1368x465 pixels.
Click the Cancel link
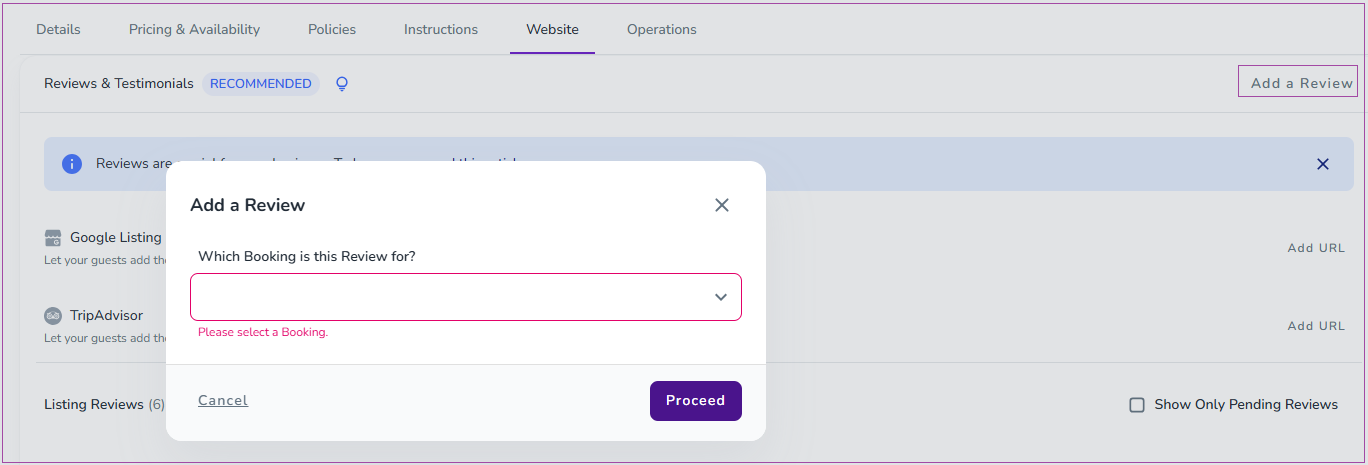[x=223, y=401]
